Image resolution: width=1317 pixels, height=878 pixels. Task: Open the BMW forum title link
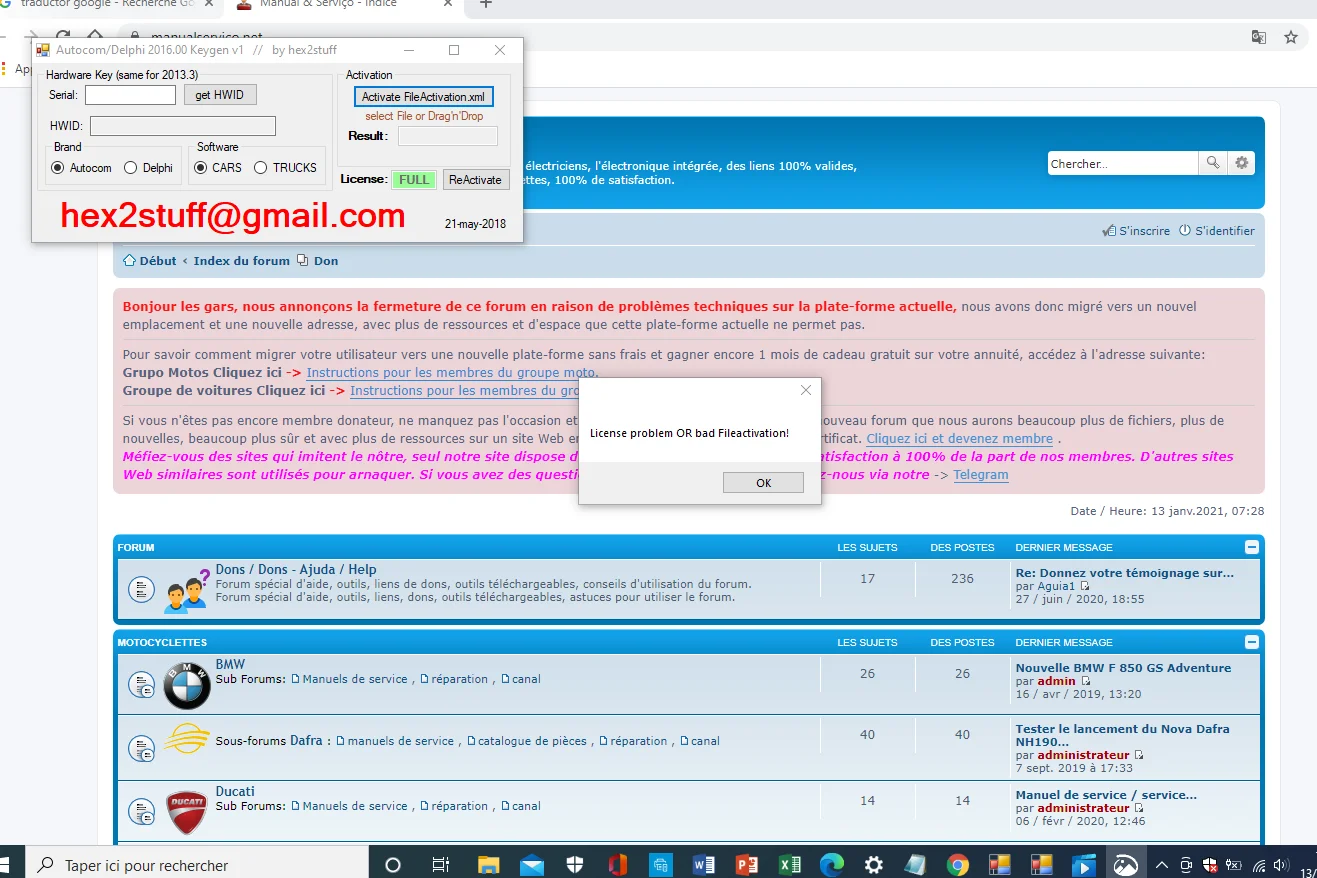coord(230,664)
